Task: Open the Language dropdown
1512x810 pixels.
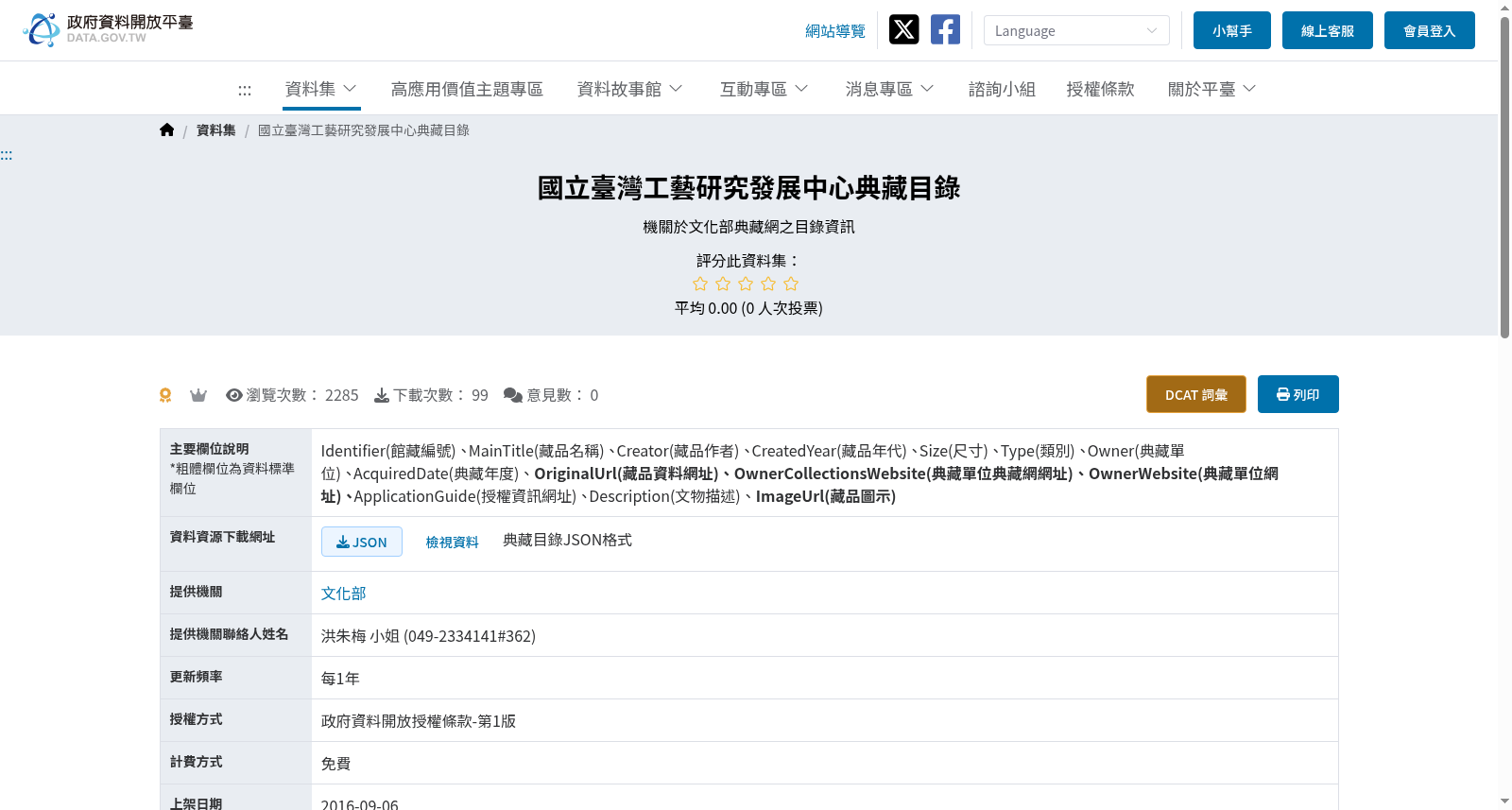Action: point(1076,30)
